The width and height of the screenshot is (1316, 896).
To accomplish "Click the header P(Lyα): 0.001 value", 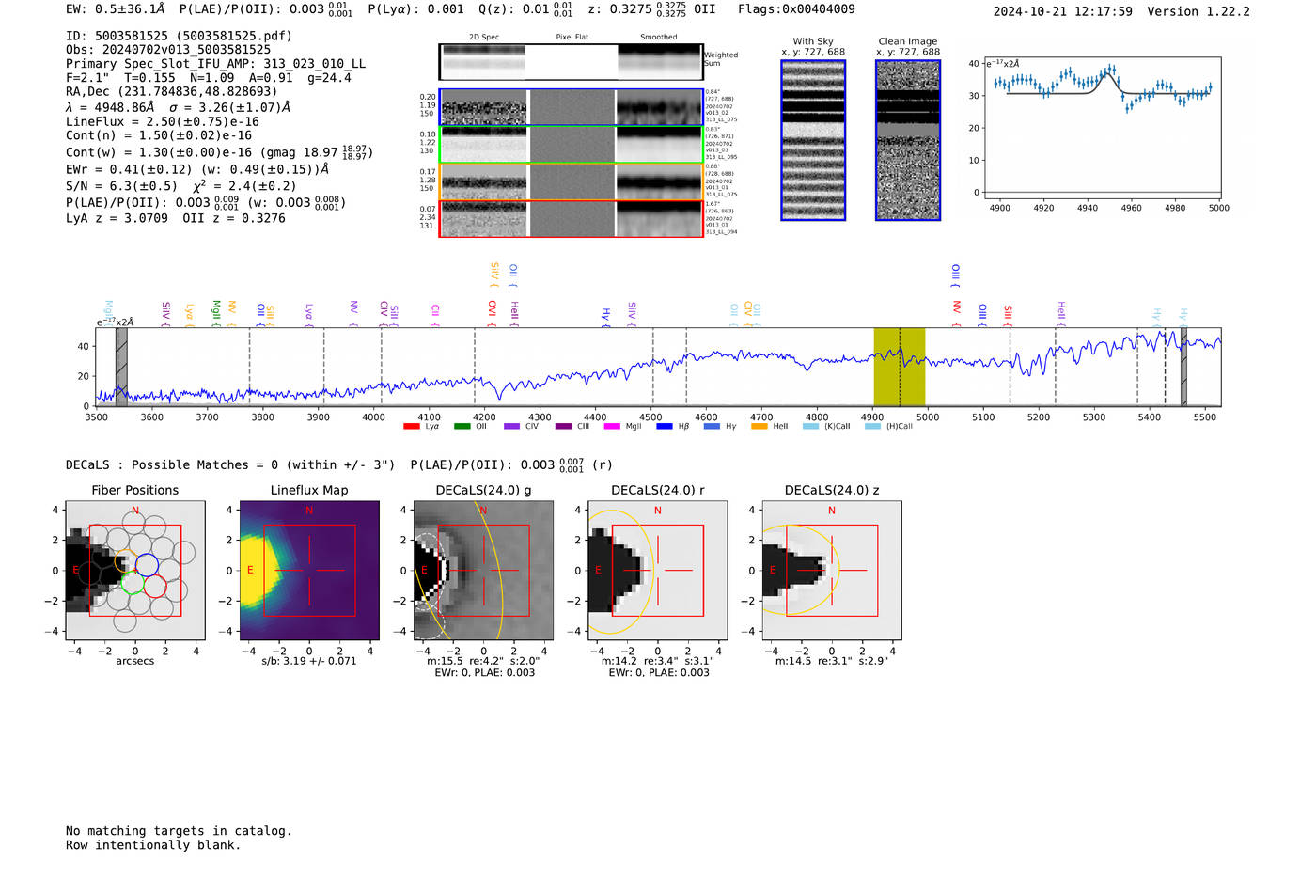I will click(x=415, y=9).
